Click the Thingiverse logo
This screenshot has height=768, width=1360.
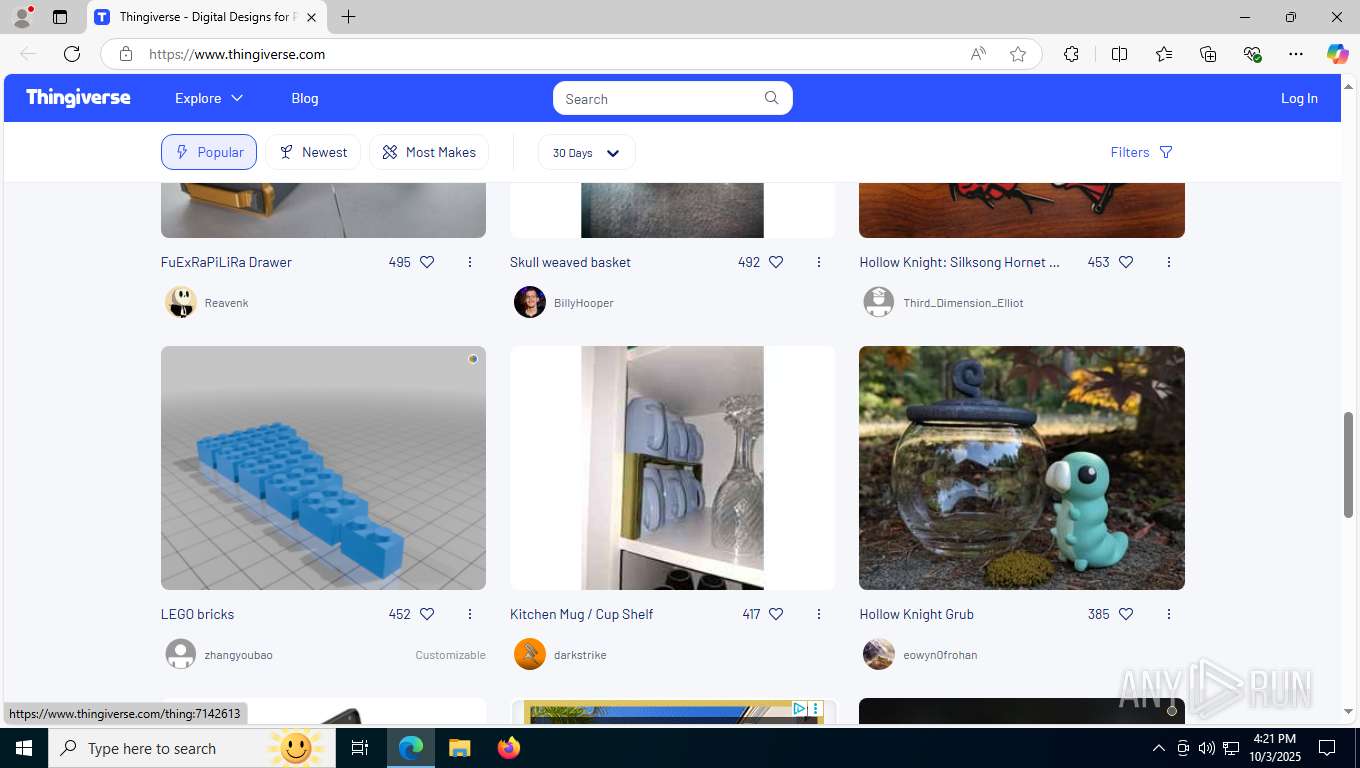[x=78, y=98]
